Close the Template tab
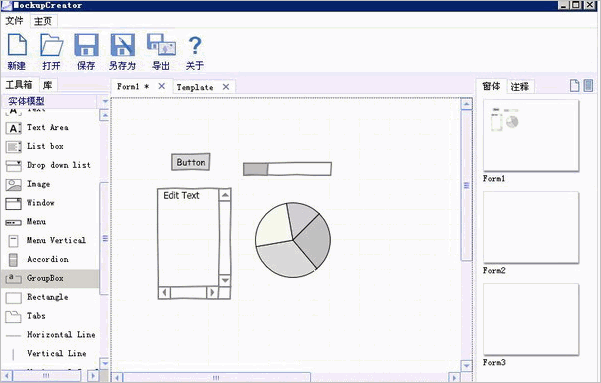 (x=226, y=87)
